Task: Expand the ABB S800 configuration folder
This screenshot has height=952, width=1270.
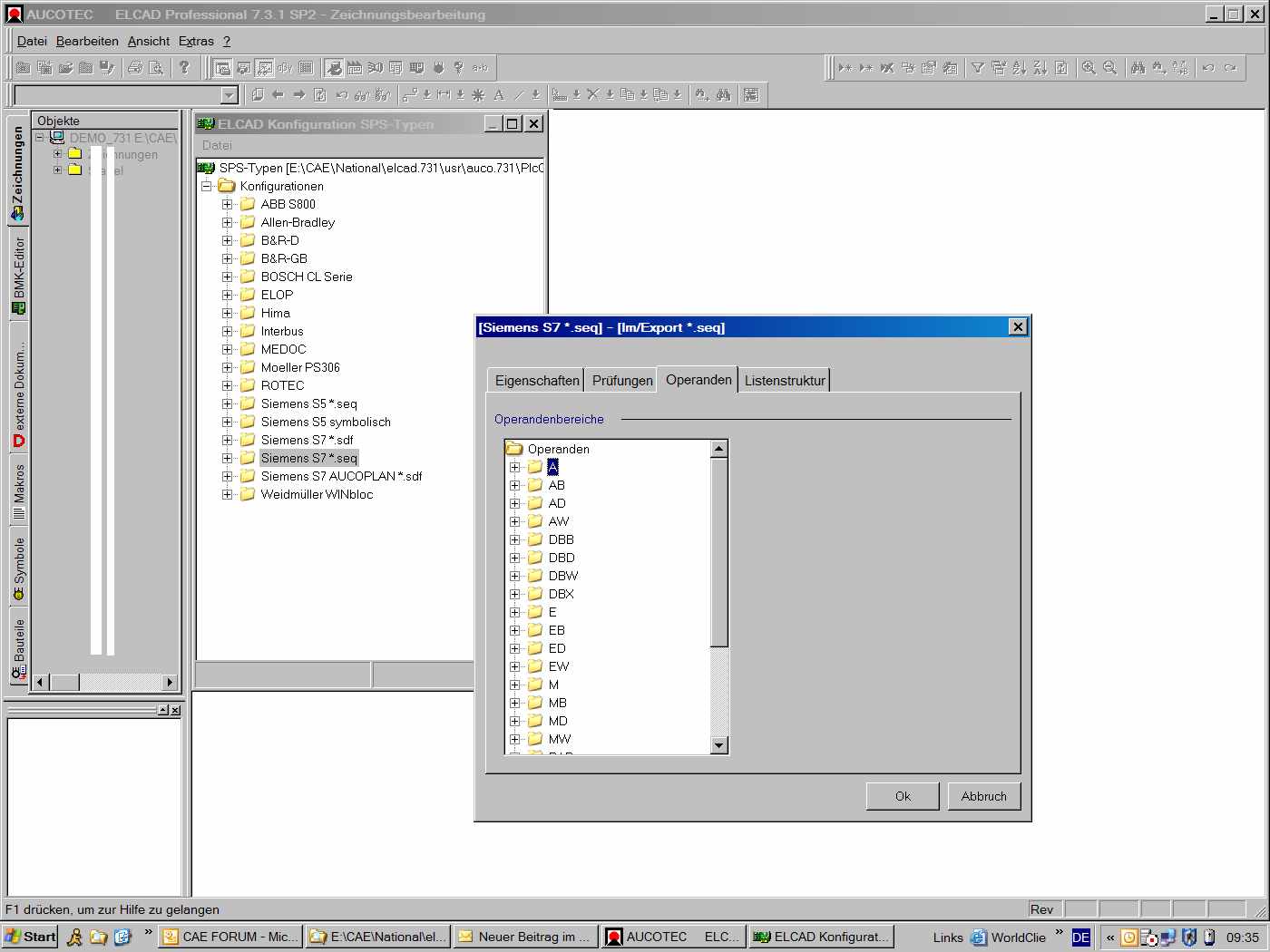Action: [x=227, y=204]
